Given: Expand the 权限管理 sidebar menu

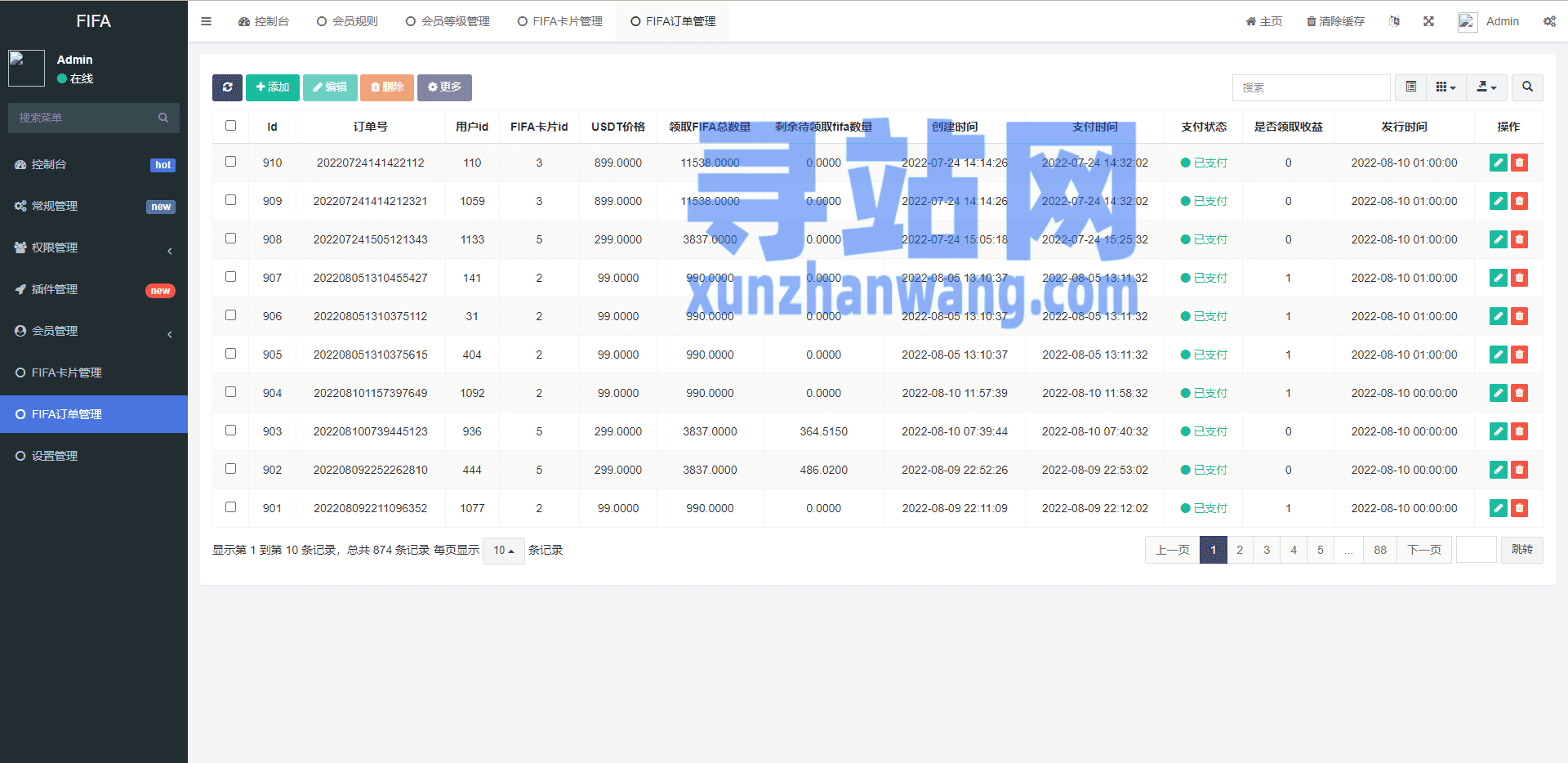Looking at the screenshot, I should coord(94,248).
